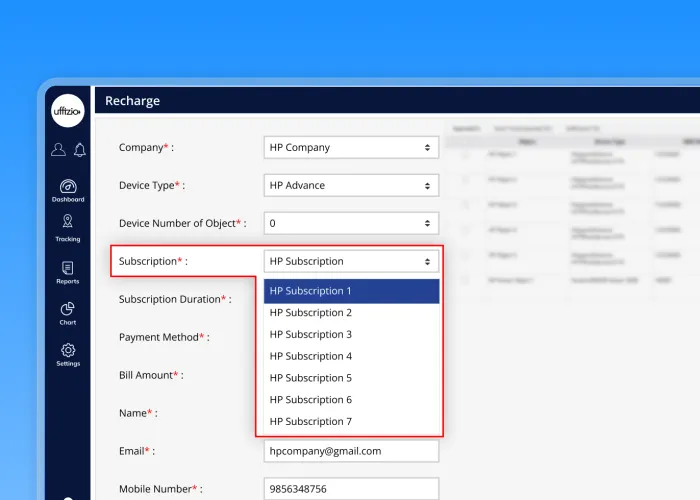
Task: Expand the Device Type dropdown
Action: pyautogui.click(x=351, y=185)
